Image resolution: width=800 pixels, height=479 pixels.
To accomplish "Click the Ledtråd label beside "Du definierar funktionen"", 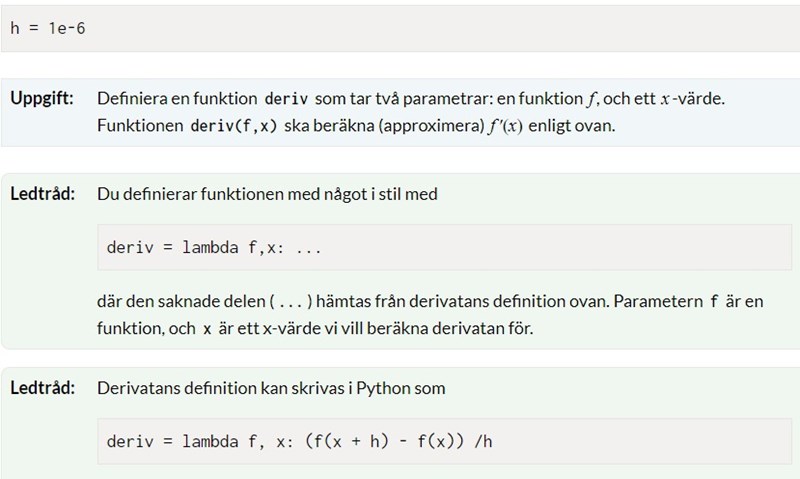I will tap(44, 194).
